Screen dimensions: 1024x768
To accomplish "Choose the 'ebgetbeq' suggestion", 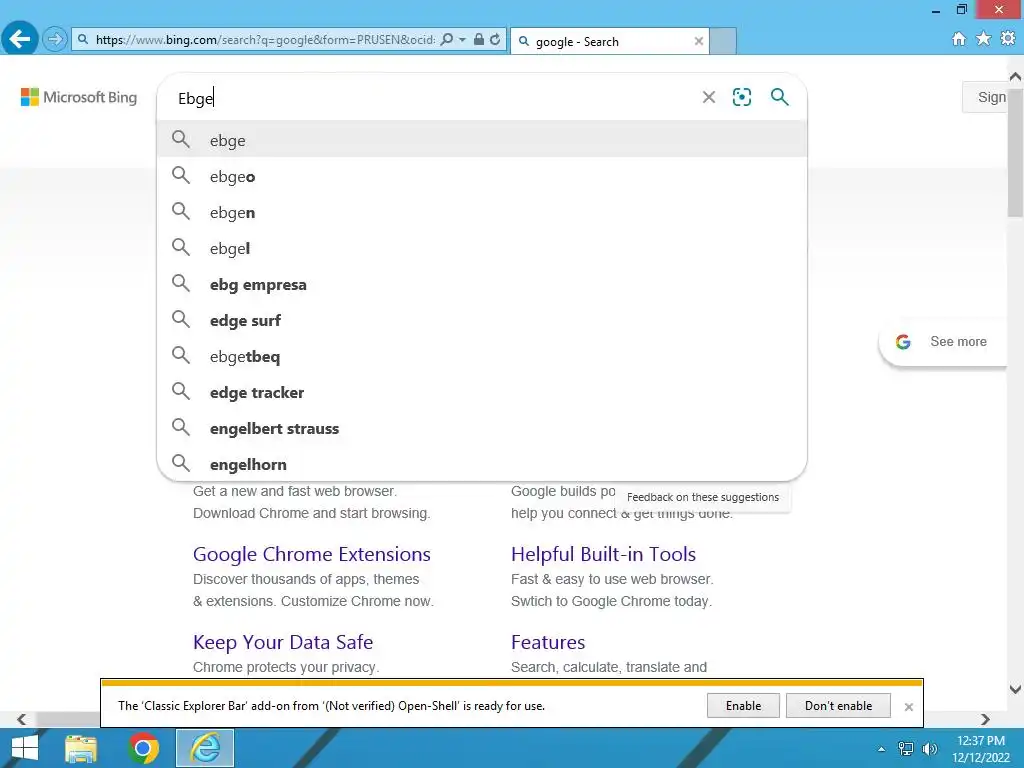I will (x=482, y=356).
